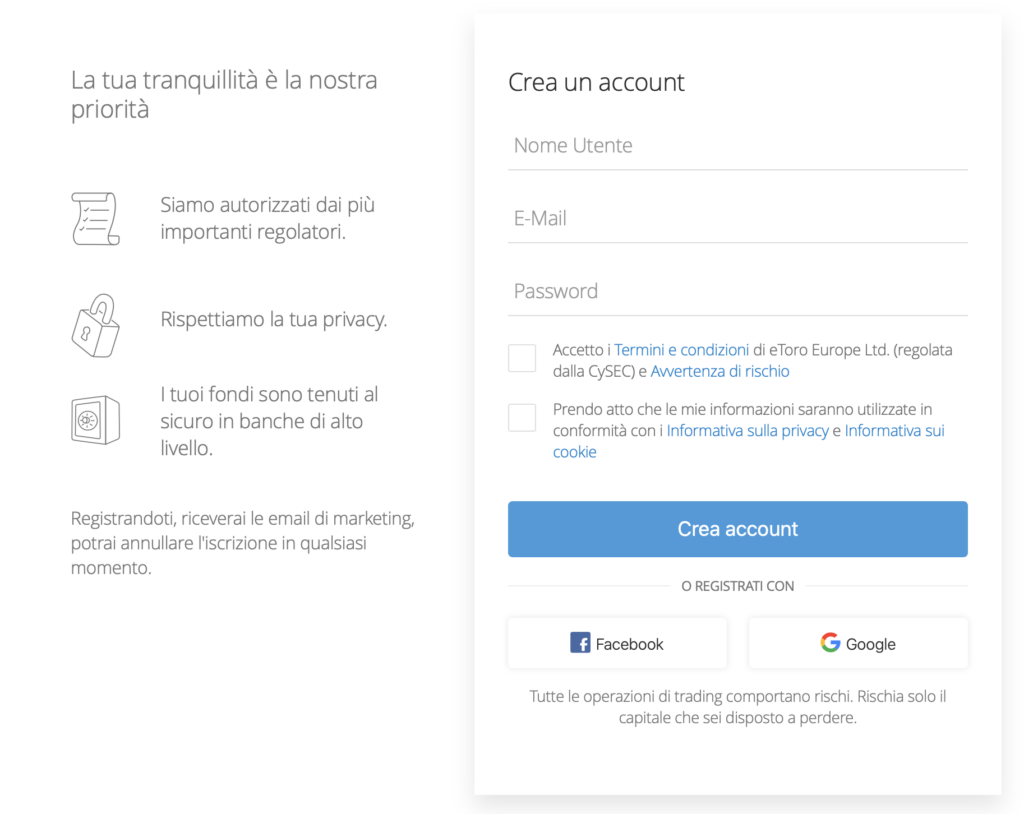Viewport: 1024px width, 814px height.
Task: Submit with the Crea account button
Action: pyautogui.click(x=737, y=529)
